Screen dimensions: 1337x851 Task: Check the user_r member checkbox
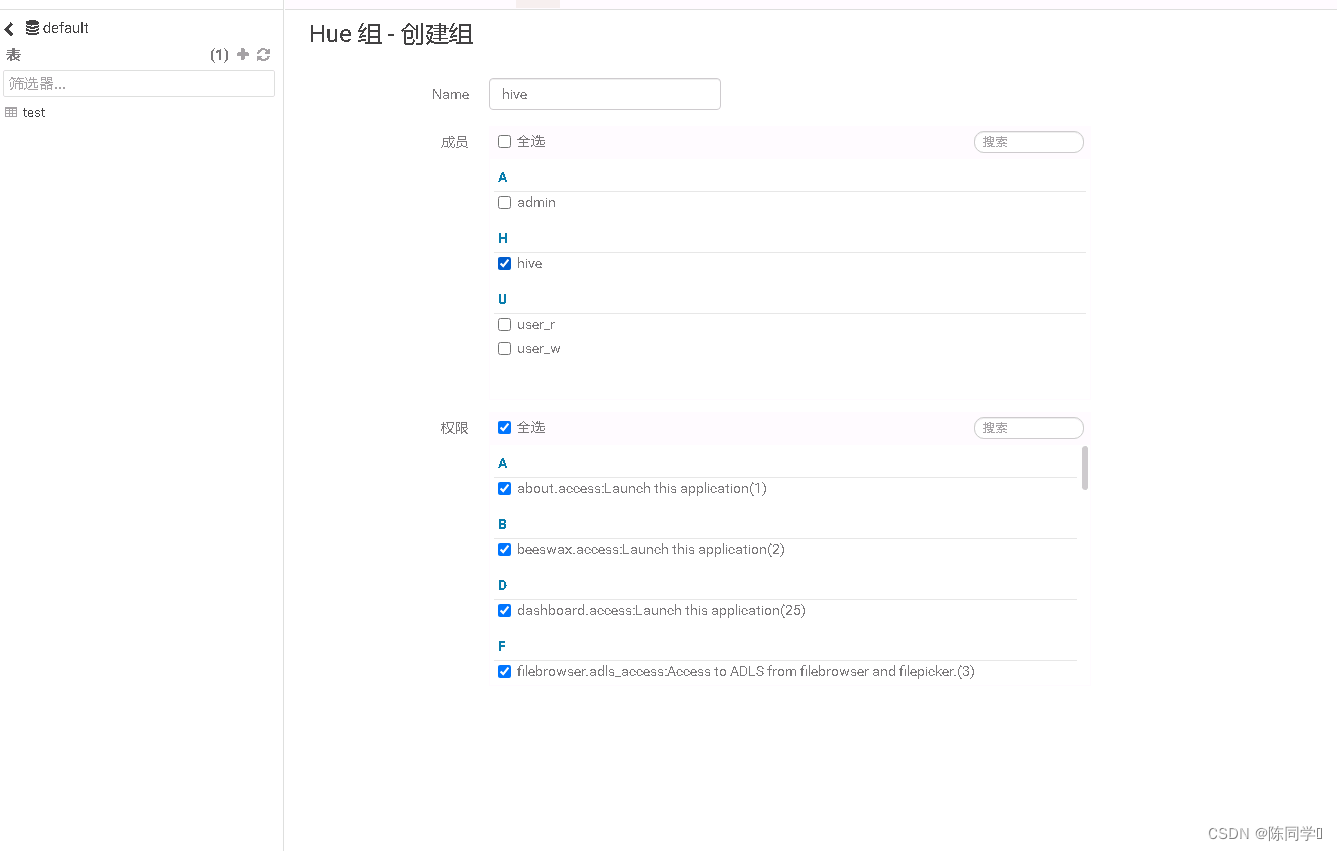click(x=504, y=325)
